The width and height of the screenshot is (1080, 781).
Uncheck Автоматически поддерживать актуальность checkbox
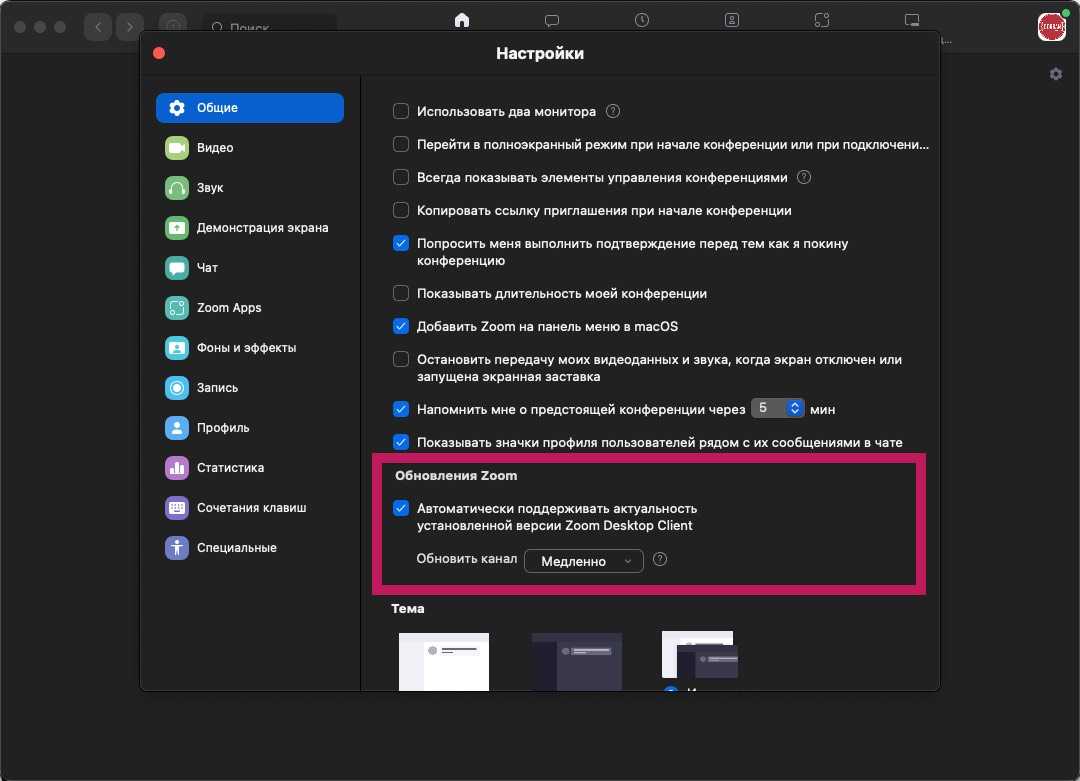[x=401, y=508]
